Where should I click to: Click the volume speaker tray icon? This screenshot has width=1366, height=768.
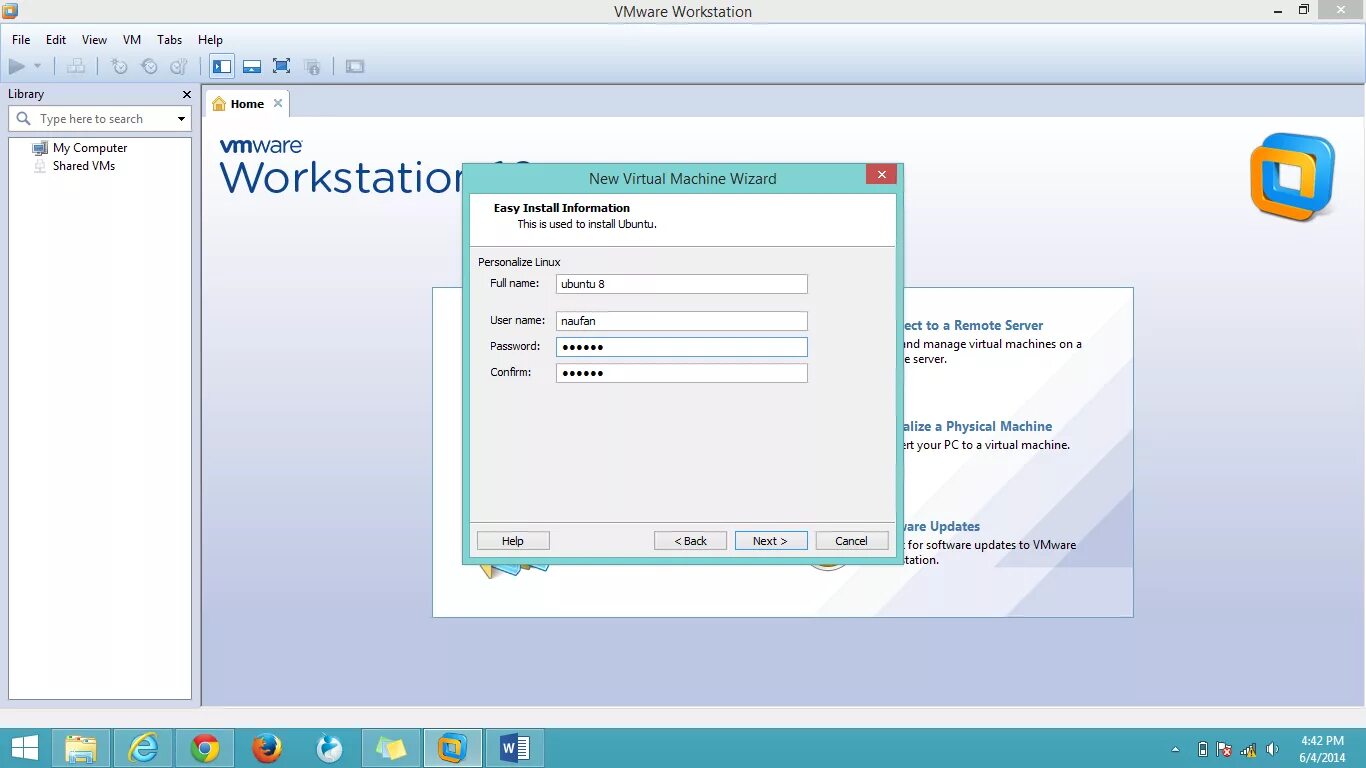click(x=1272, y=749)
